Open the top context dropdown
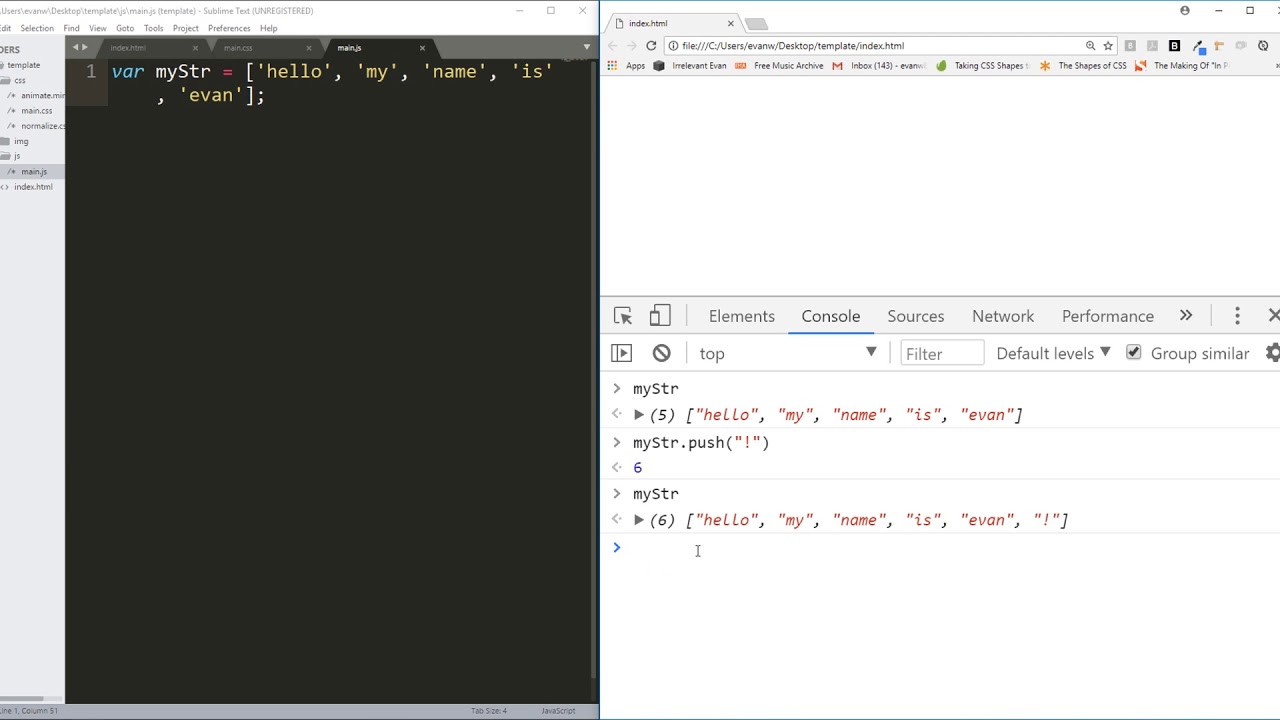 click(x=788, y=353)
